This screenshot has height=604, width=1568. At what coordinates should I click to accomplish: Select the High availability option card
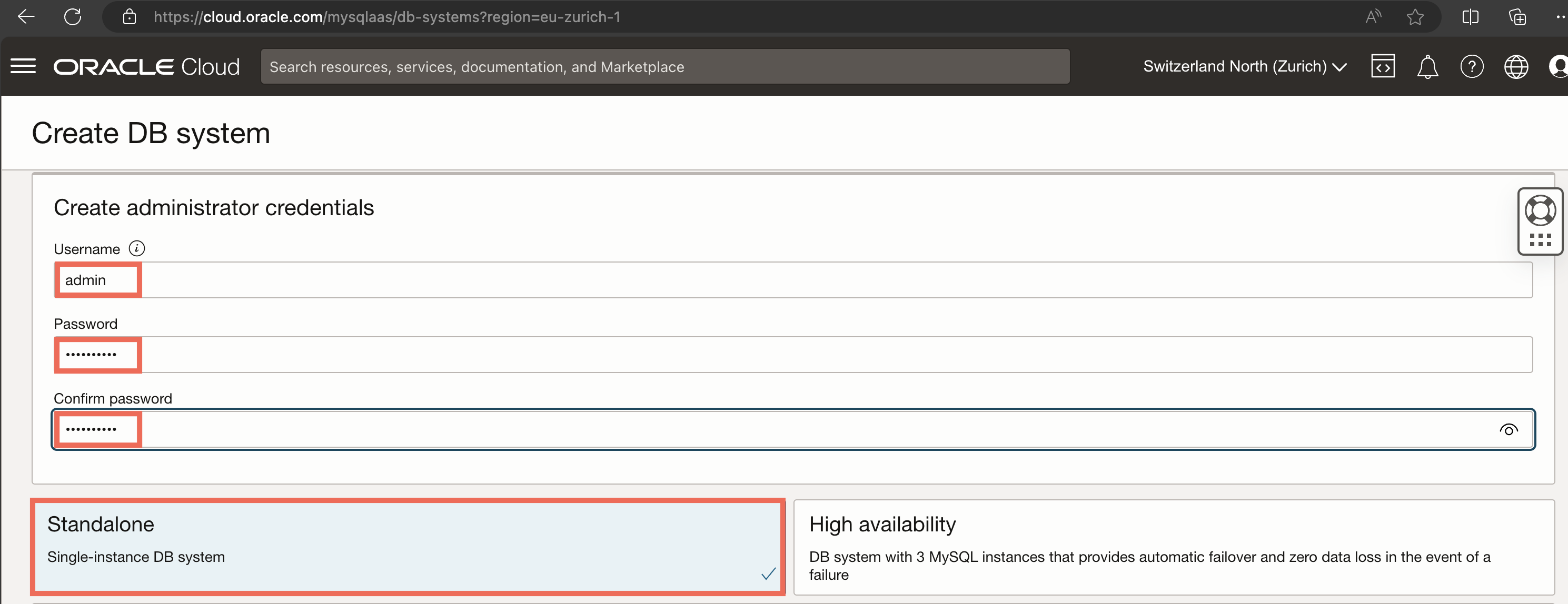tap(1174, 547)
